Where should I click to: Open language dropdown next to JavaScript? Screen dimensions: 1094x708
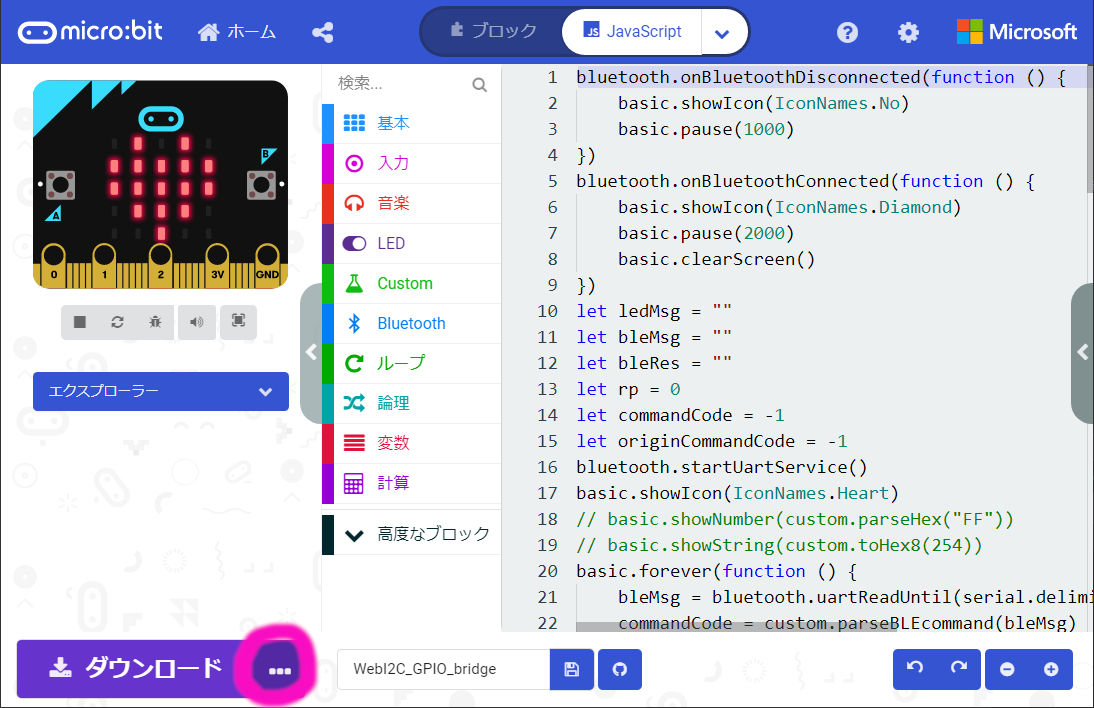coord(723,33)
